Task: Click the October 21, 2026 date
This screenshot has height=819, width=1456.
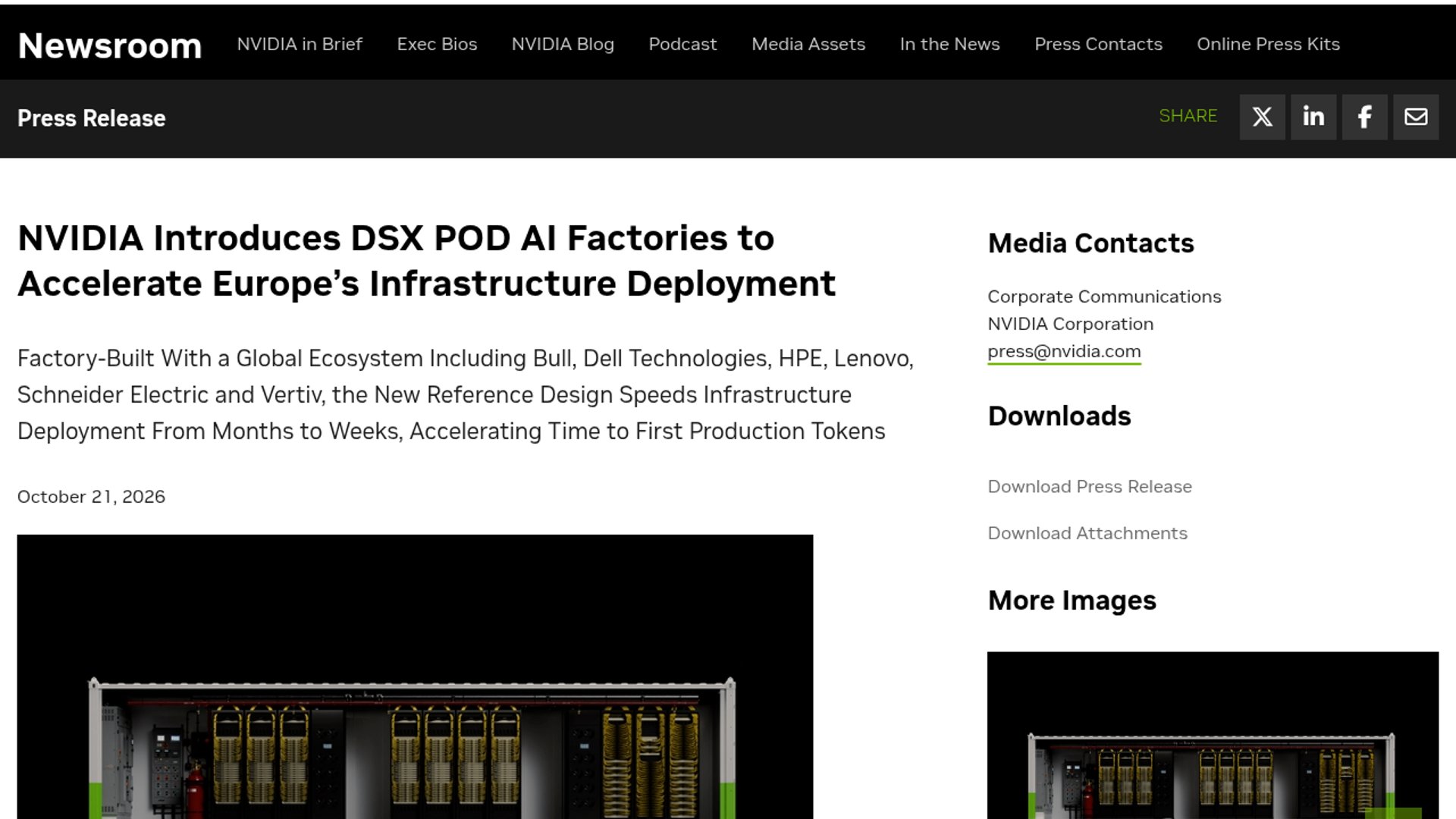Action: click(x=91, y=497)
